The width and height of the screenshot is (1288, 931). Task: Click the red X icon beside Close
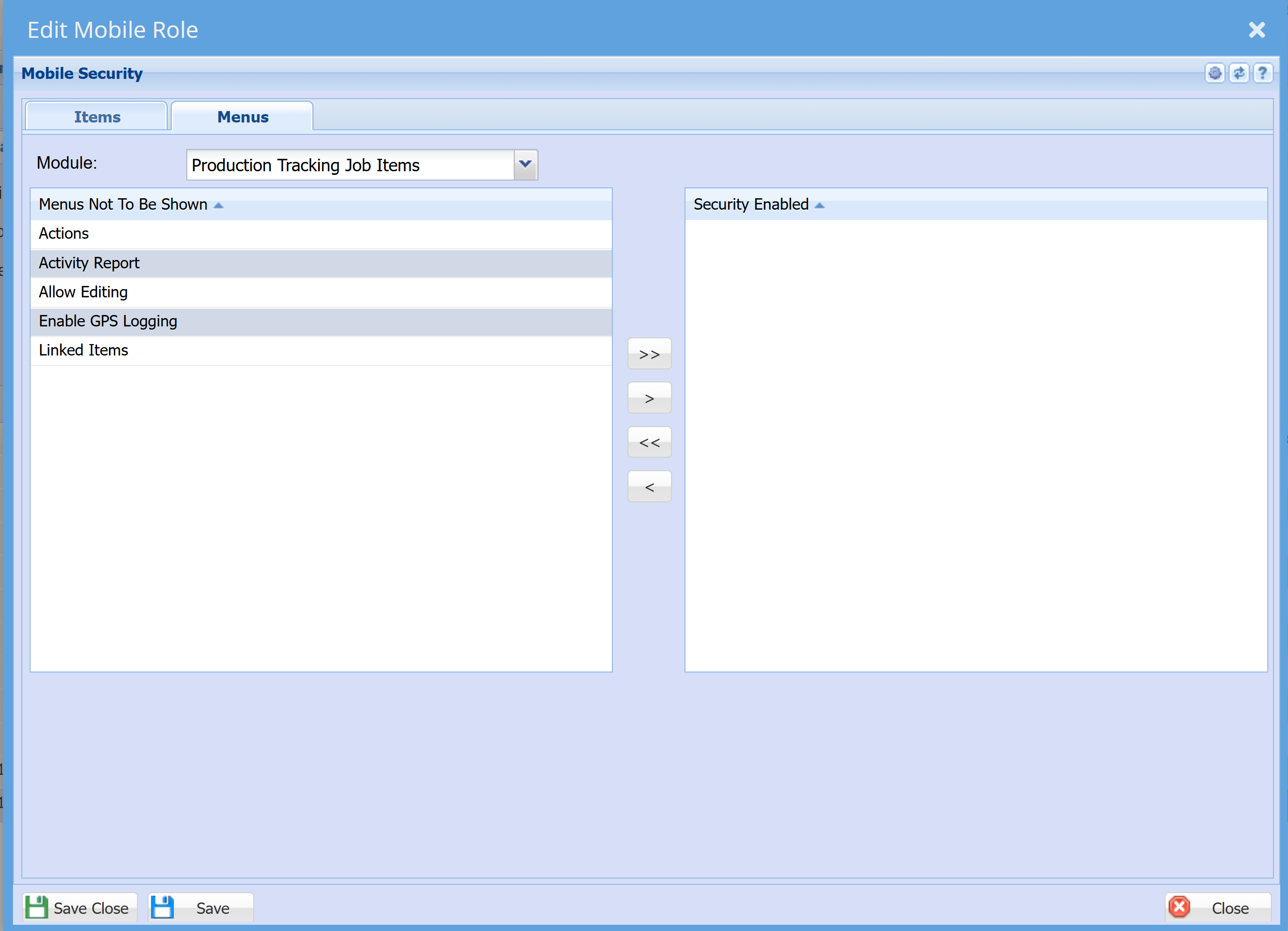coord(1180,907)
